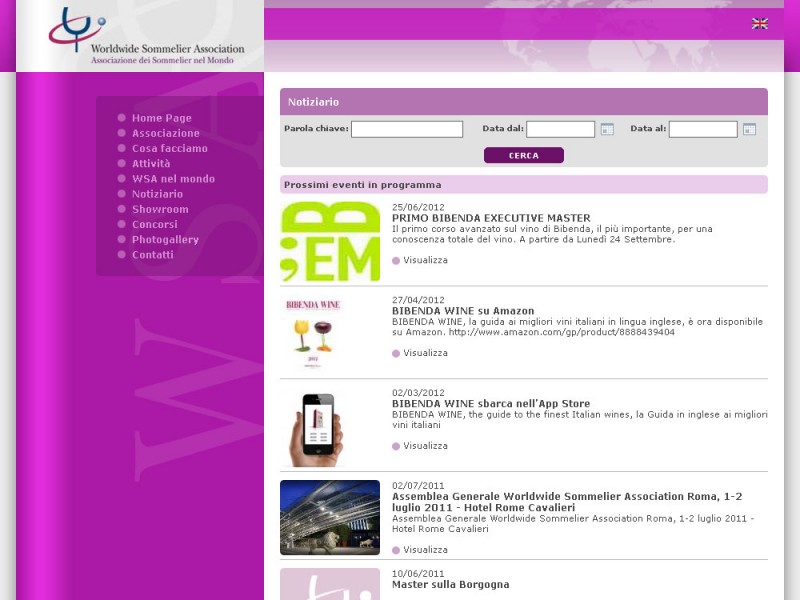
Task: Open the PRIMO BIBENDA EXECUTIVE MASTER headline
Action: point(491,218)
